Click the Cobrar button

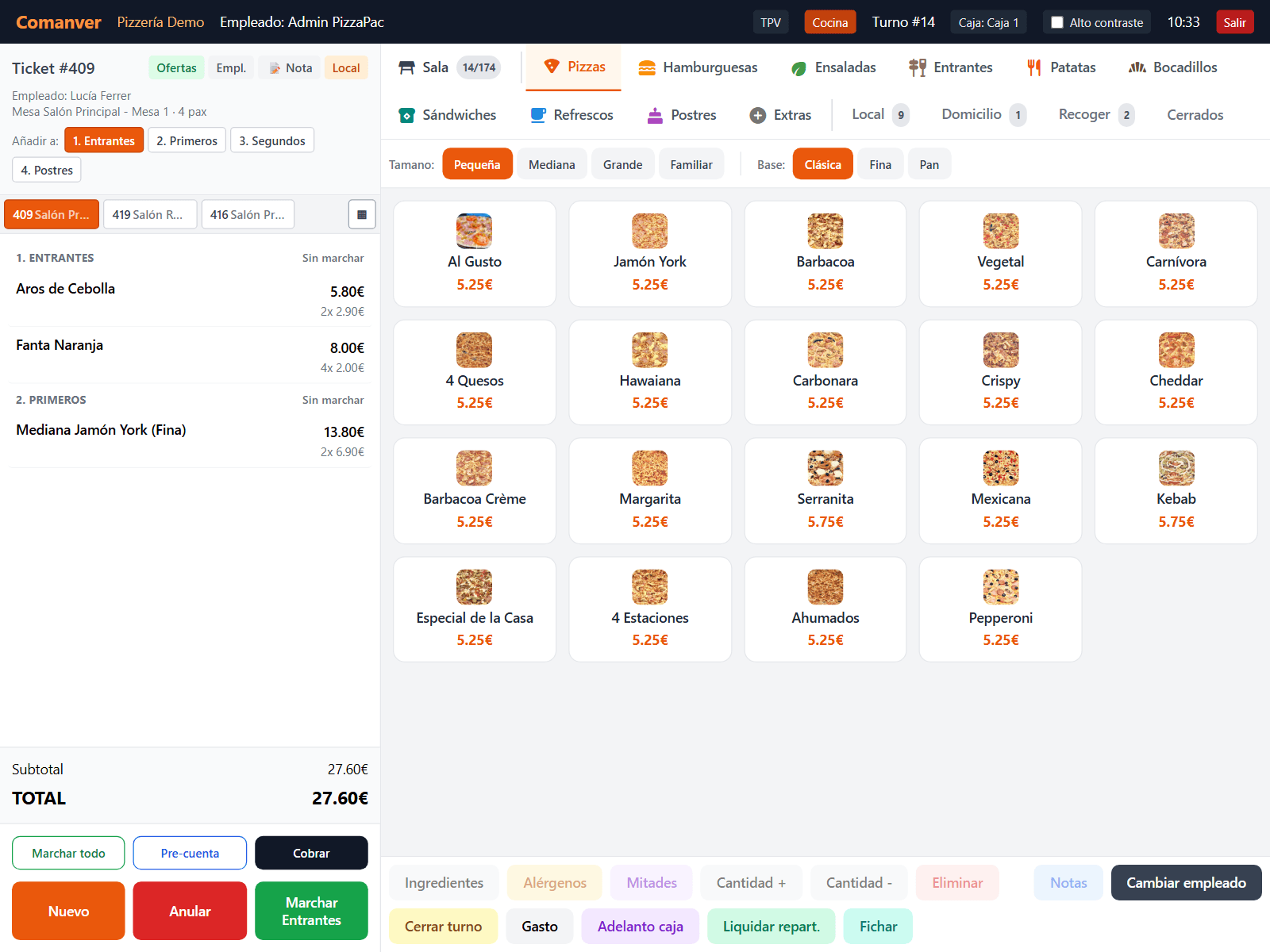coord(311,853)
